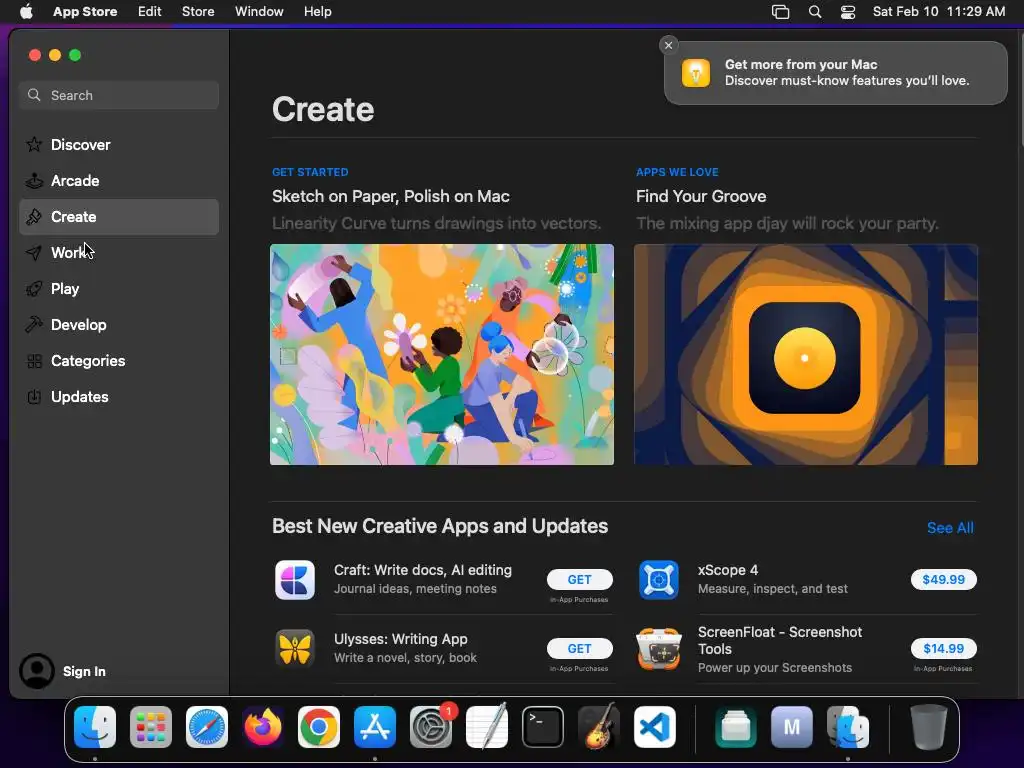Open Spotlight search in menu bar
Screen dimensions: 1024x768
814,12
